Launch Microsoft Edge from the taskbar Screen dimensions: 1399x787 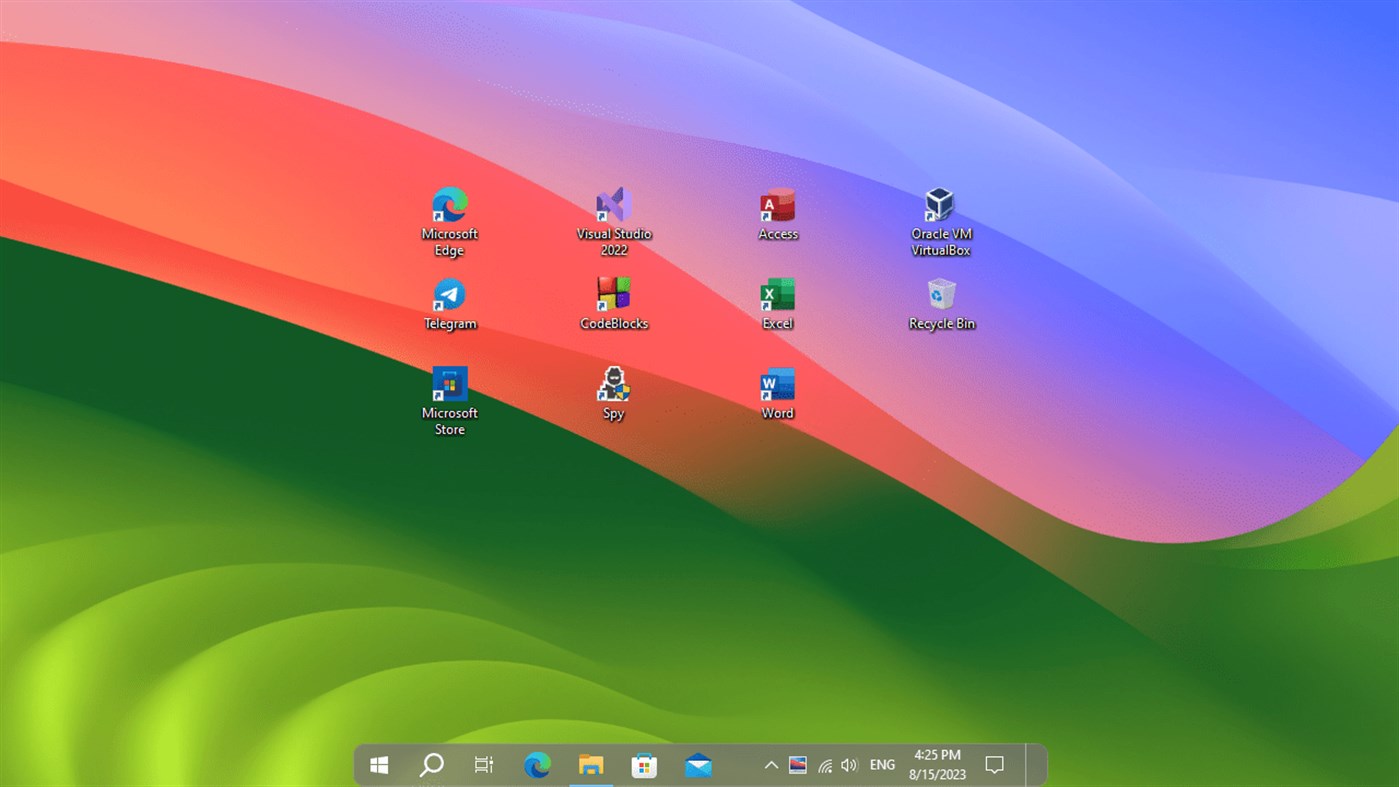click(x=537, y=764)
